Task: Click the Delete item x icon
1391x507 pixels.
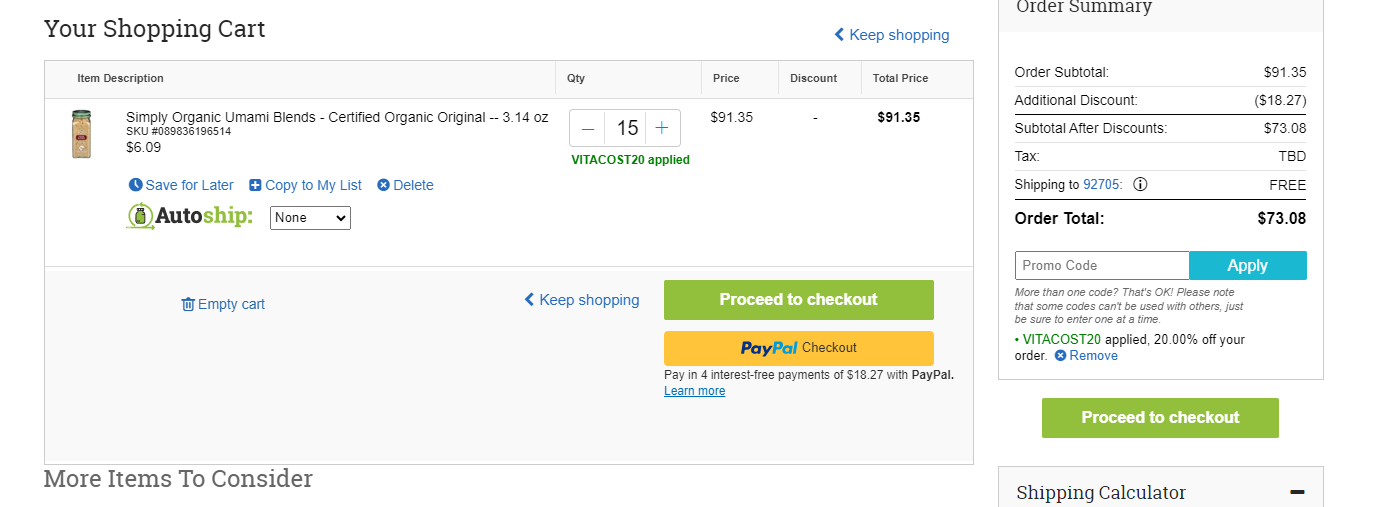Action: pyautogui.click(x=383, y=185)
